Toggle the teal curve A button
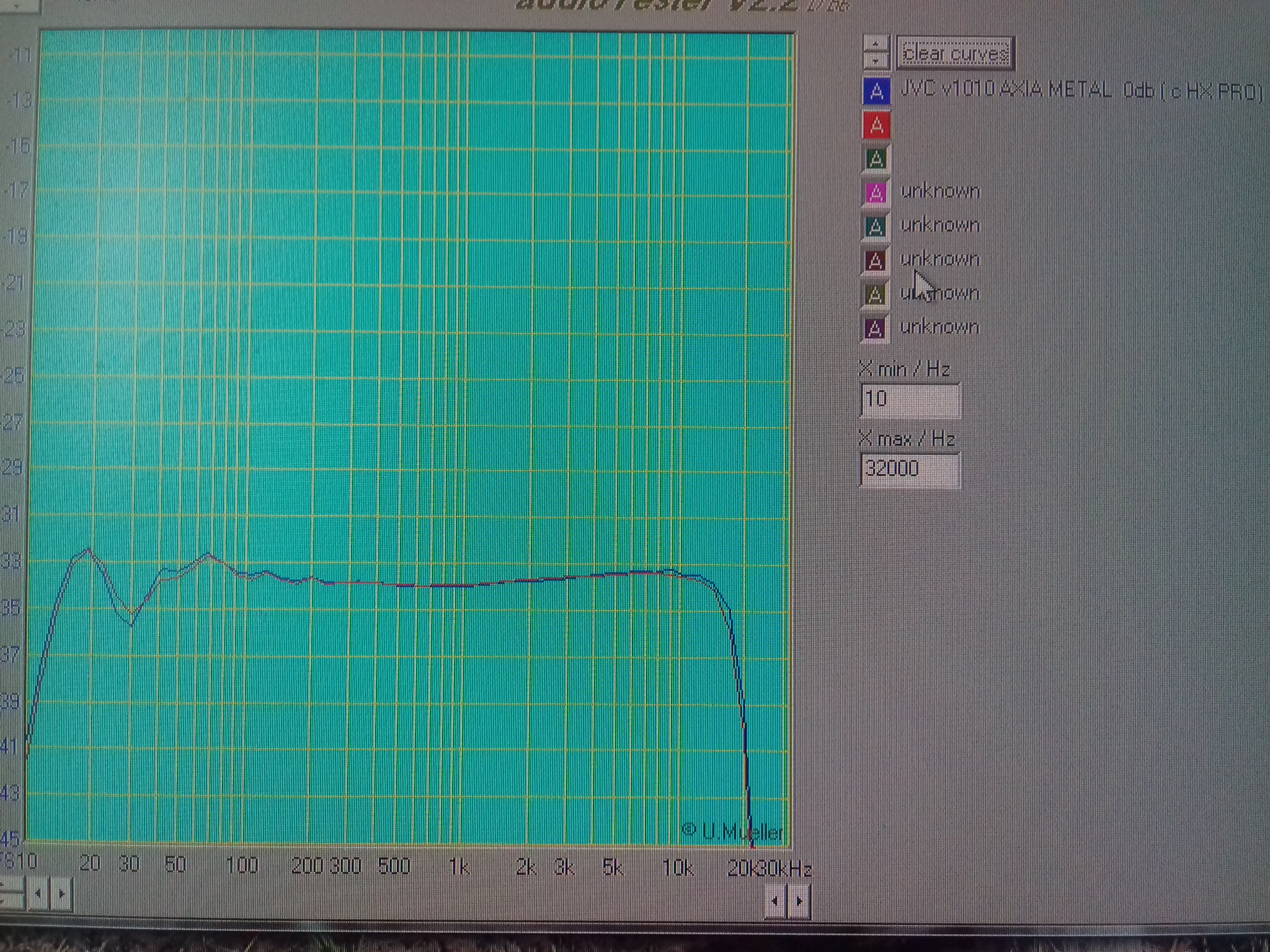This screenshot has width=1270, height=952. click(875, 227)
